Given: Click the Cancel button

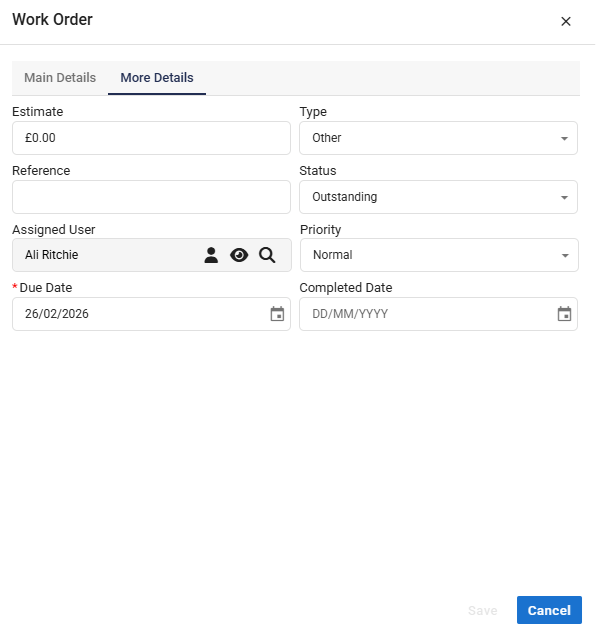Looking at the screenshot, I should [x=549, y=610].
